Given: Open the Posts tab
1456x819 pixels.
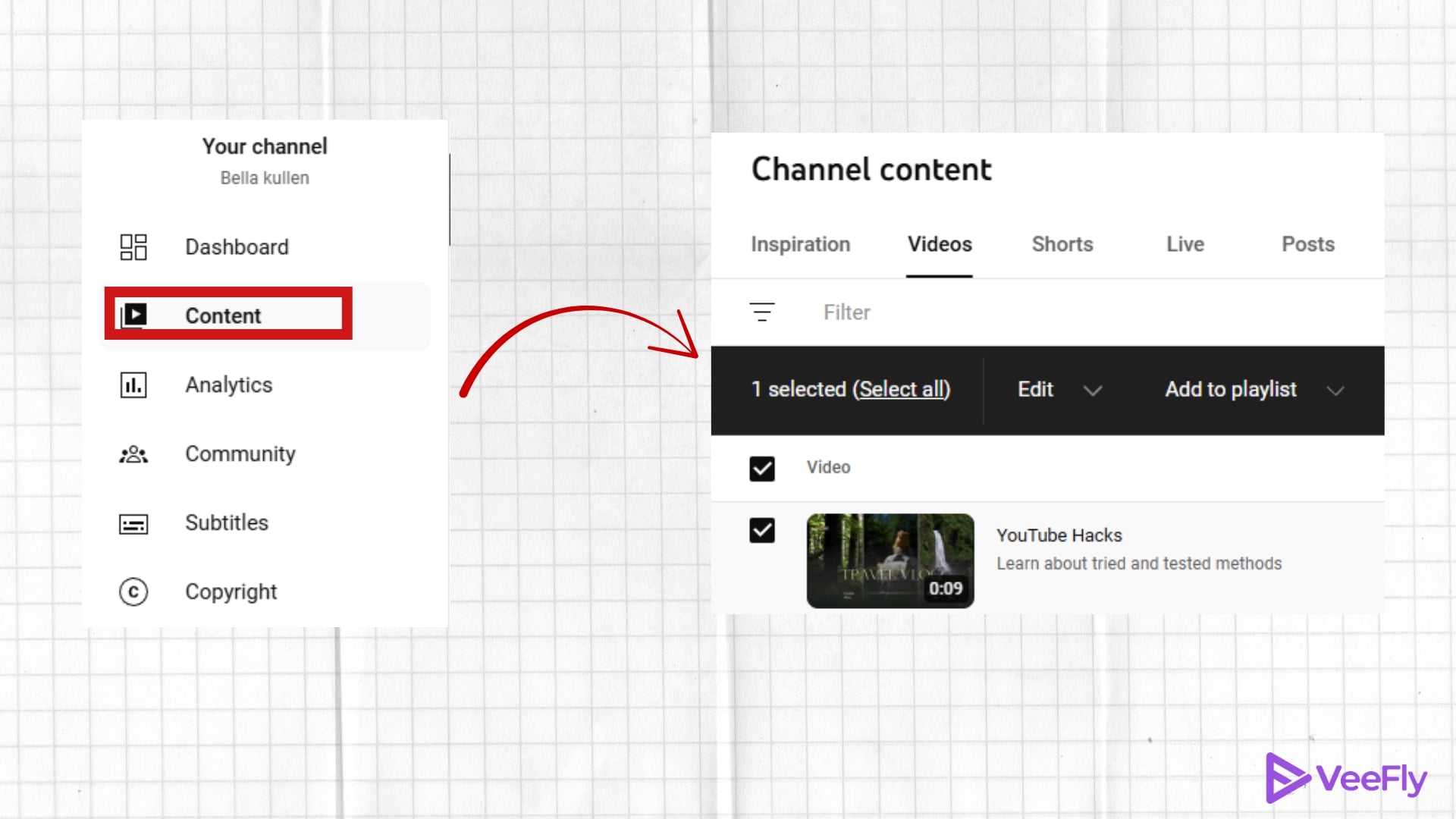Looking at the screenshot, I should click(1307, 244).
